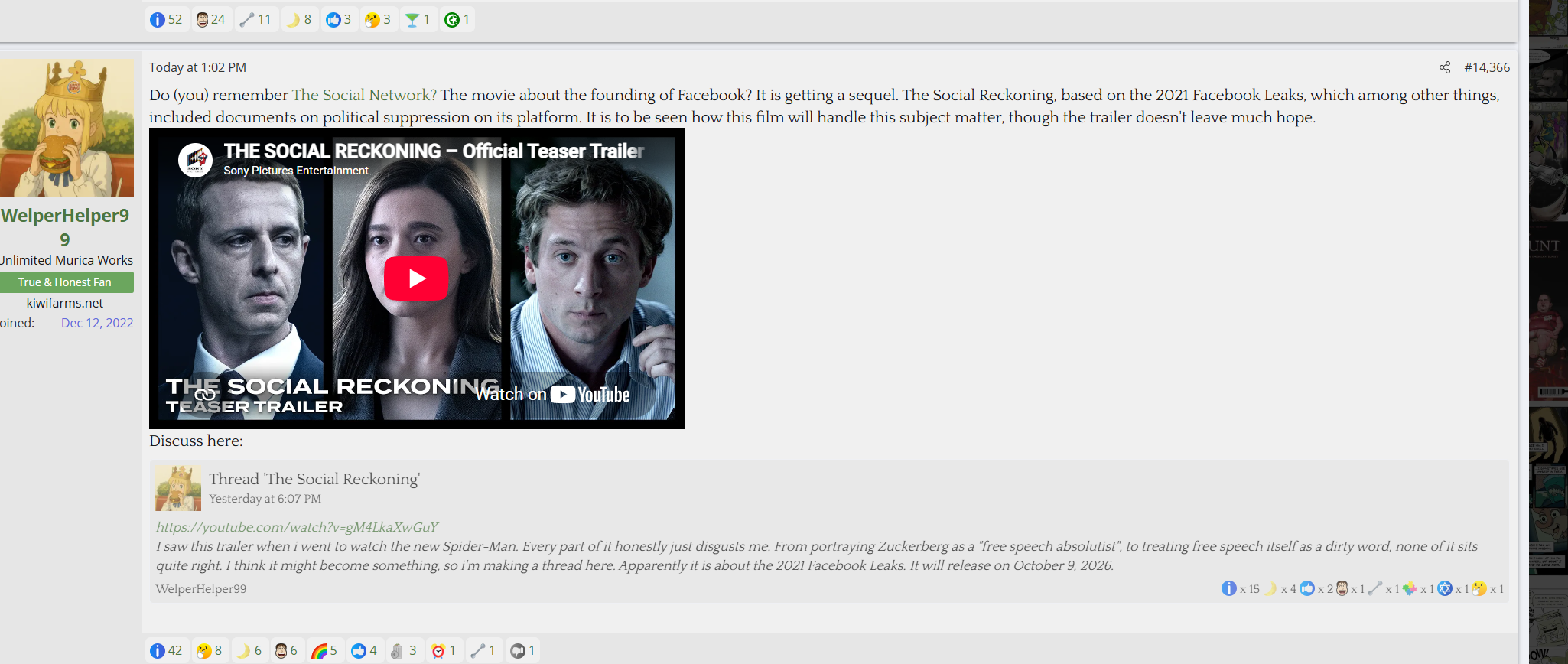Click the thumbs-down reaction with count 1
Screen dimensions: 1568x664
pos(523,650)
